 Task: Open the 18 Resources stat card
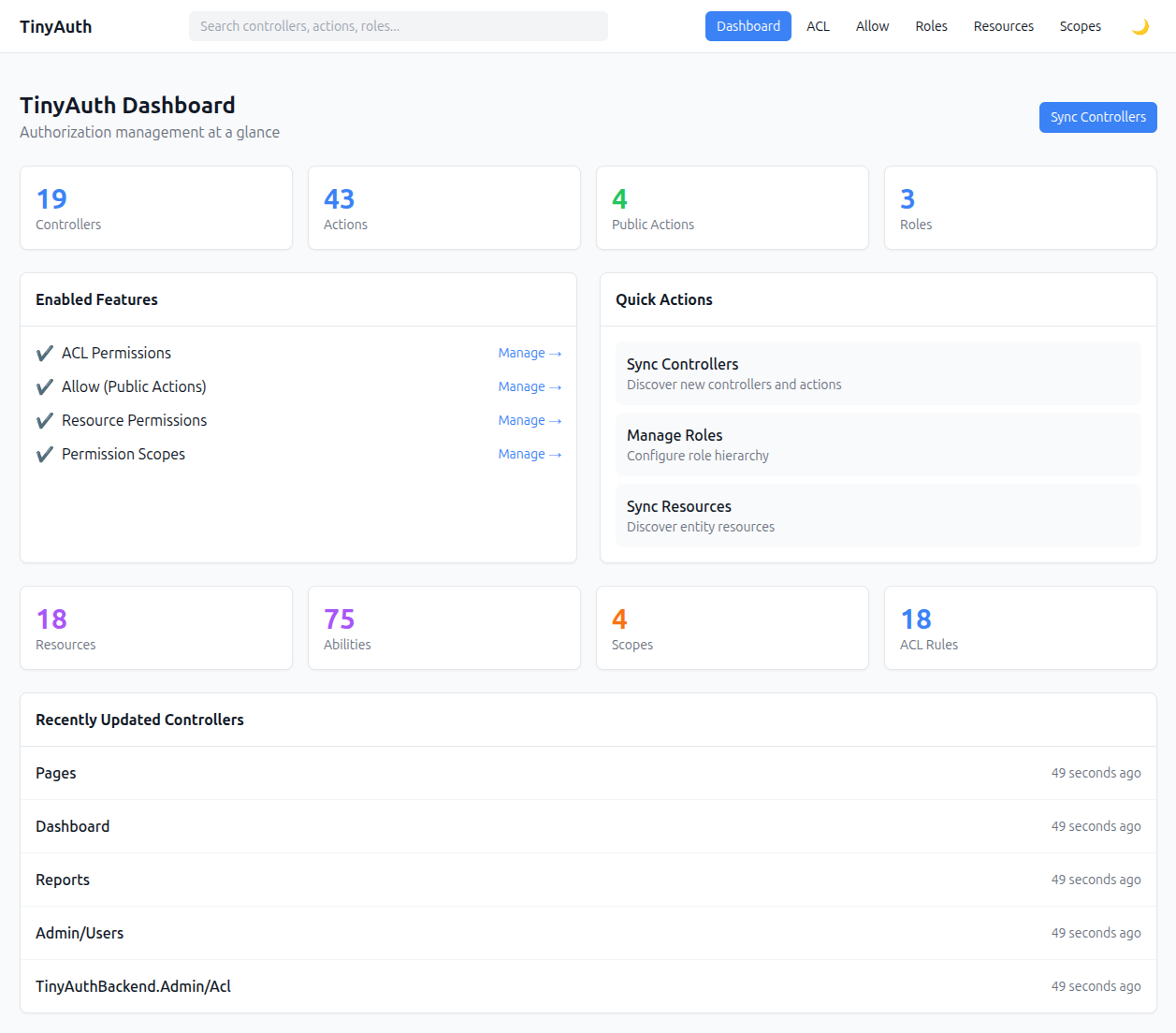pyautogui.click(x=156, y=628)
